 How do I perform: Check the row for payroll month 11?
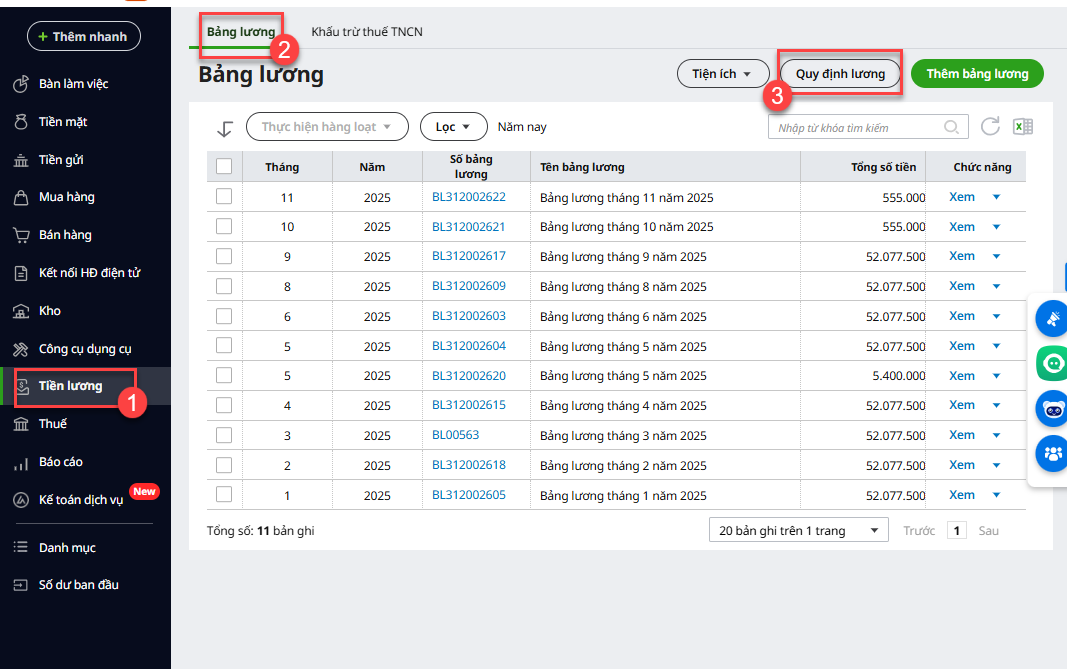point(224,197)
